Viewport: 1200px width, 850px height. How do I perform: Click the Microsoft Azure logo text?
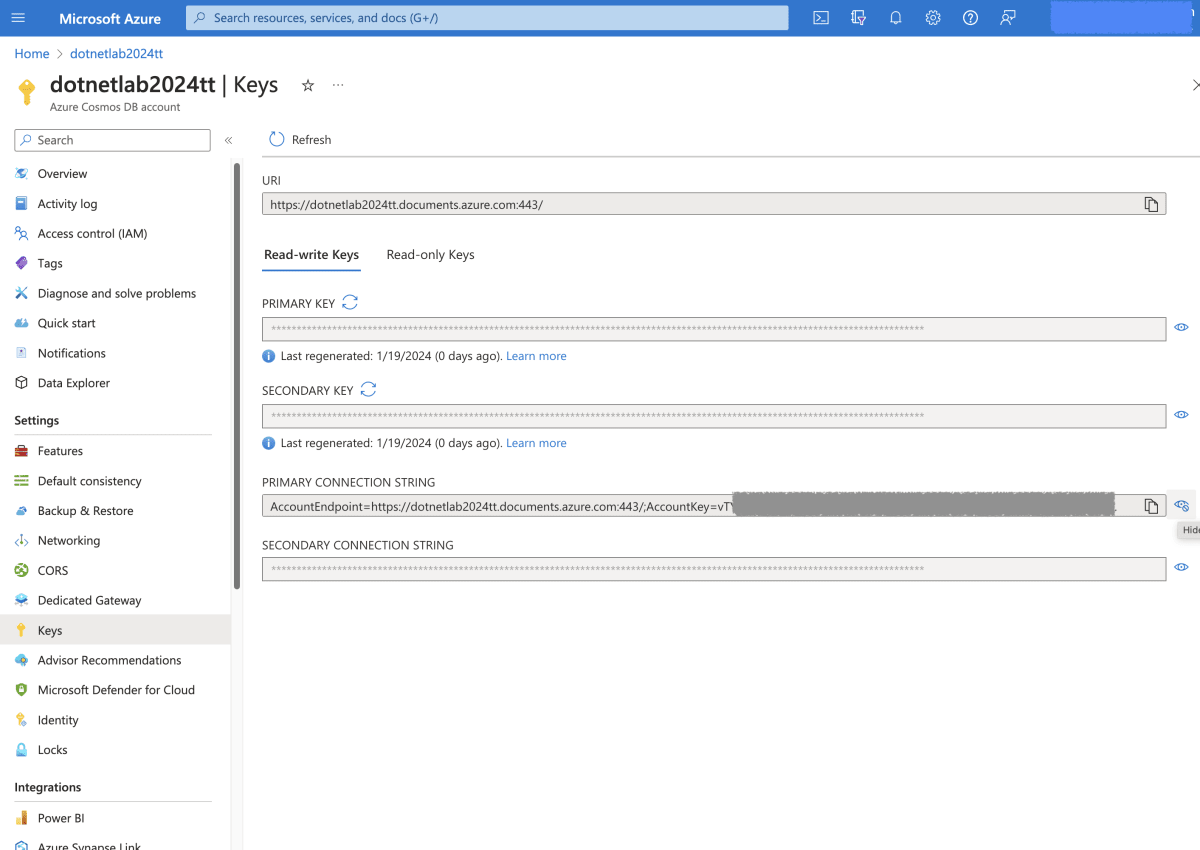[x=110, y=19]
